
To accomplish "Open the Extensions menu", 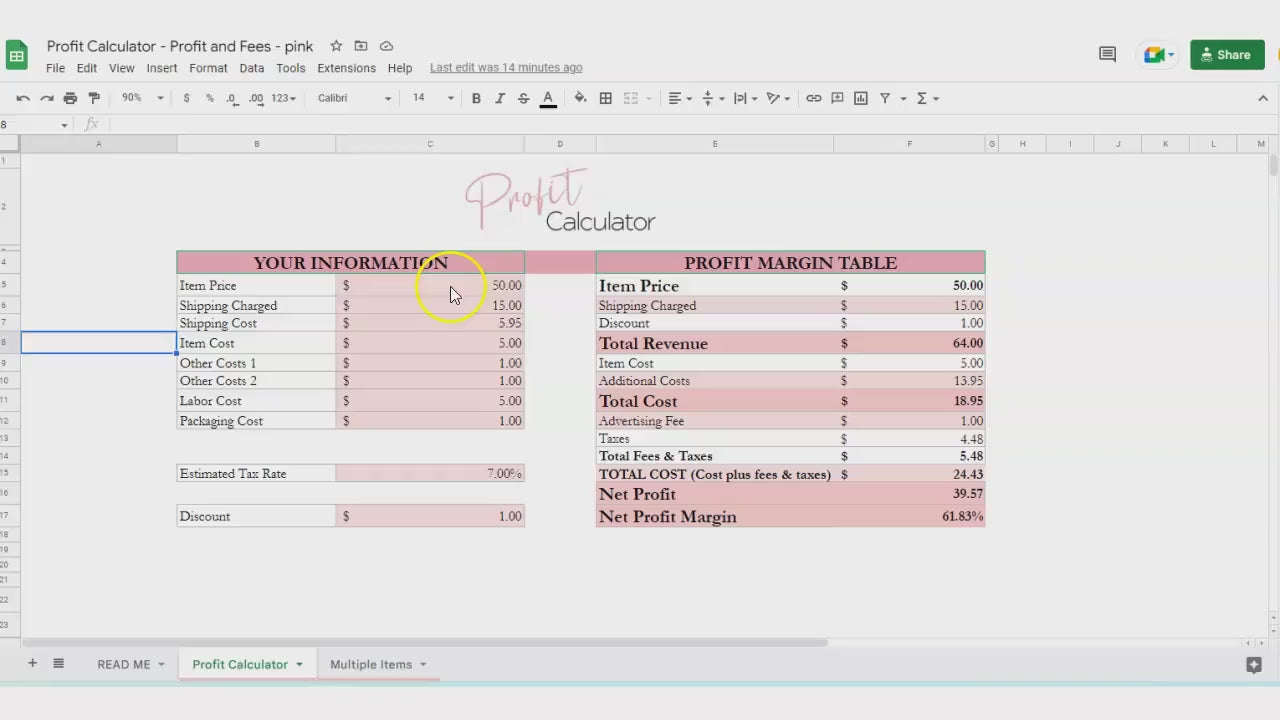I will tap(346, 68).
